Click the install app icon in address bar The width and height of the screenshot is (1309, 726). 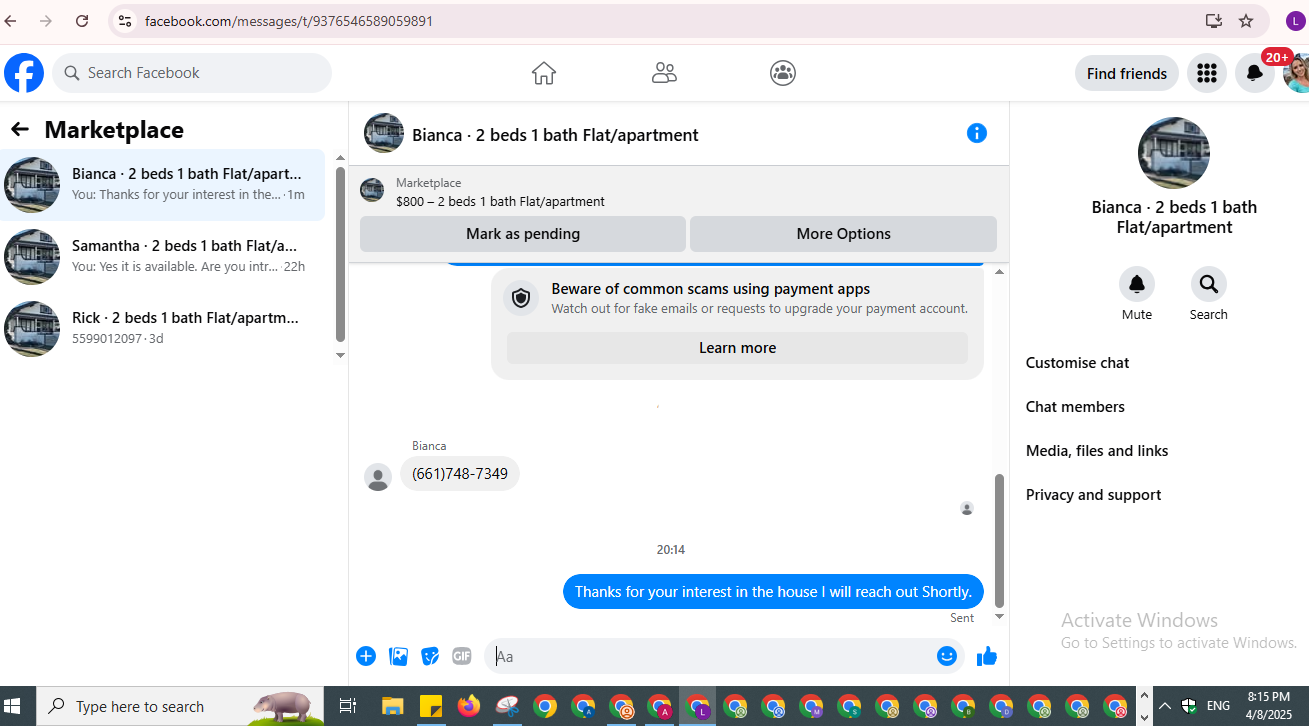[x=1213, y=21]
